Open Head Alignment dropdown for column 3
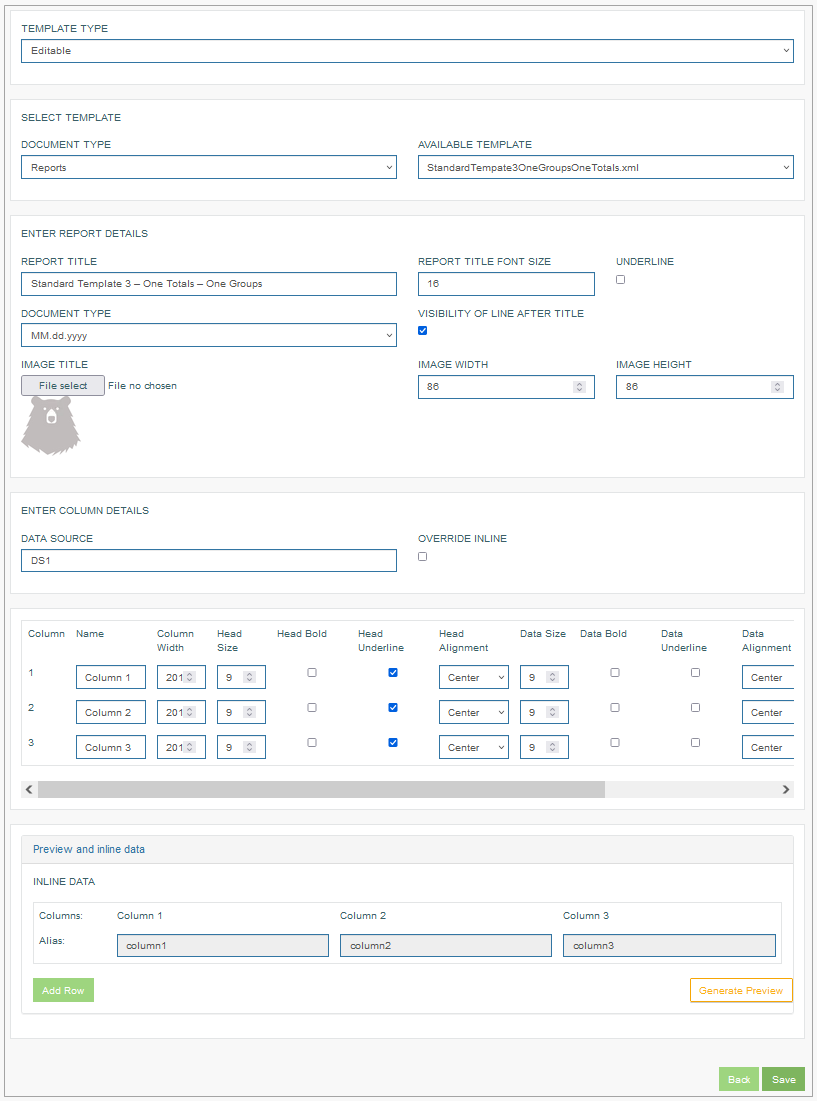Screen dimensions: 817x1101 pos(474,748)
